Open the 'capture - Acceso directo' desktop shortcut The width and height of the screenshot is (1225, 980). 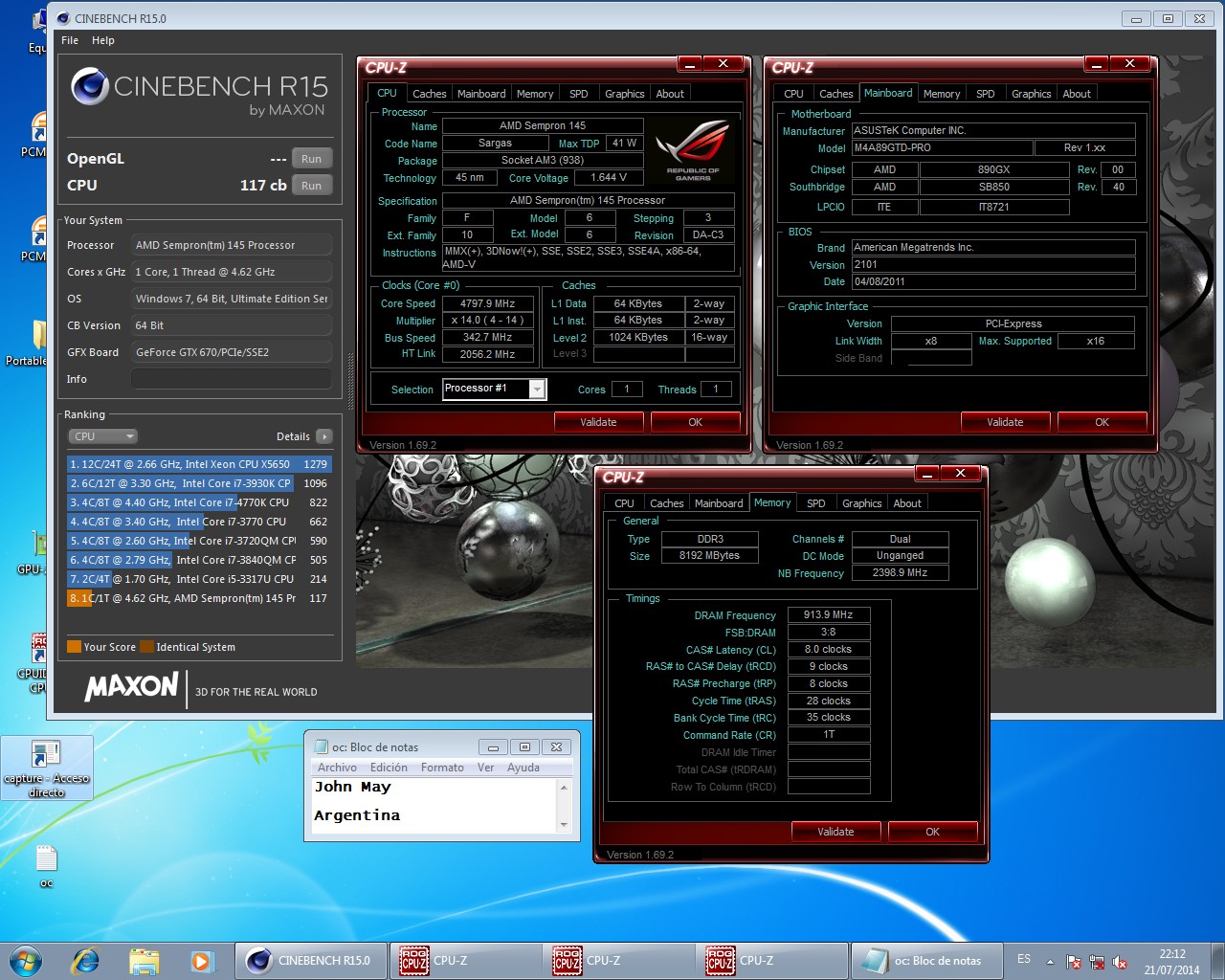(46, 768)
